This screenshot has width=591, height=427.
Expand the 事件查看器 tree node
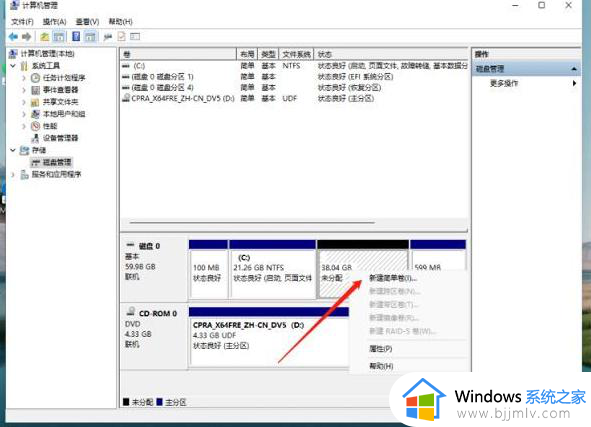[24, 90]
